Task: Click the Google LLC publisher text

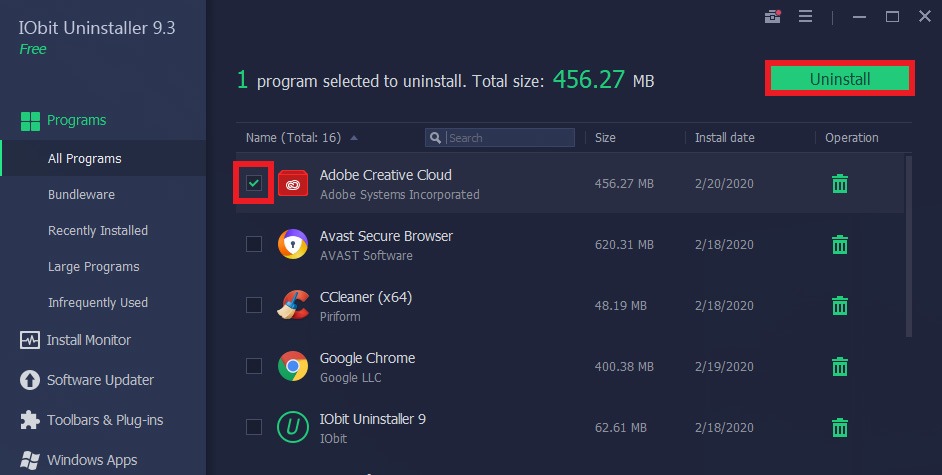Action: point(350,378)
